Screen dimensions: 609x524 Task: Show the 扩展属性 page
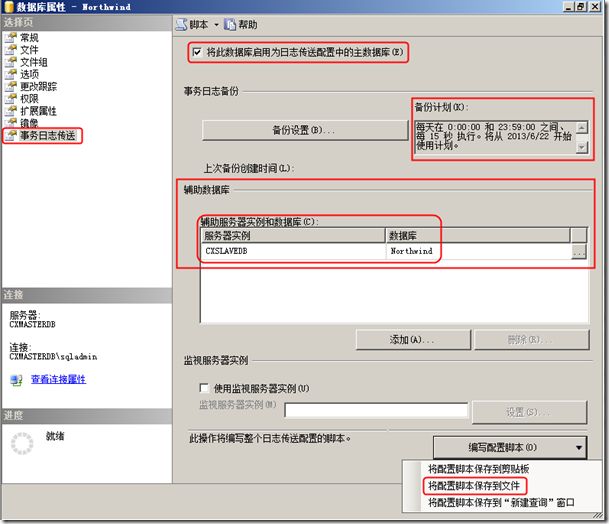[38, 111]
